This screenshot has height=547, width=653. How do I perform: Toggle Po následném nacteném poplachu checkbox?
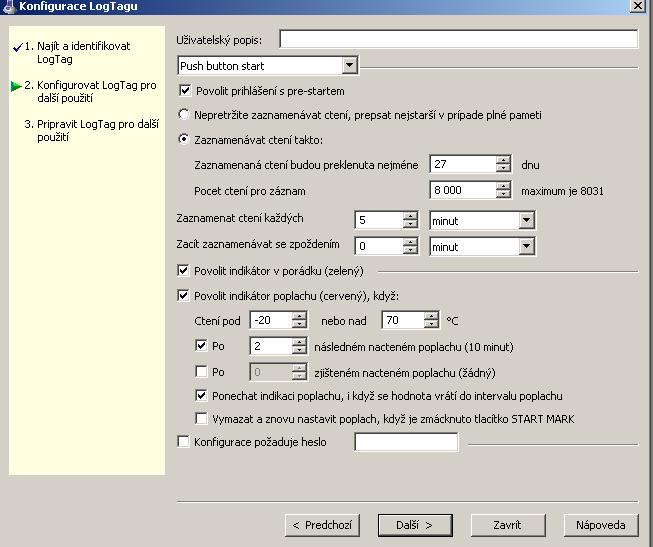[x=201, y=345]
